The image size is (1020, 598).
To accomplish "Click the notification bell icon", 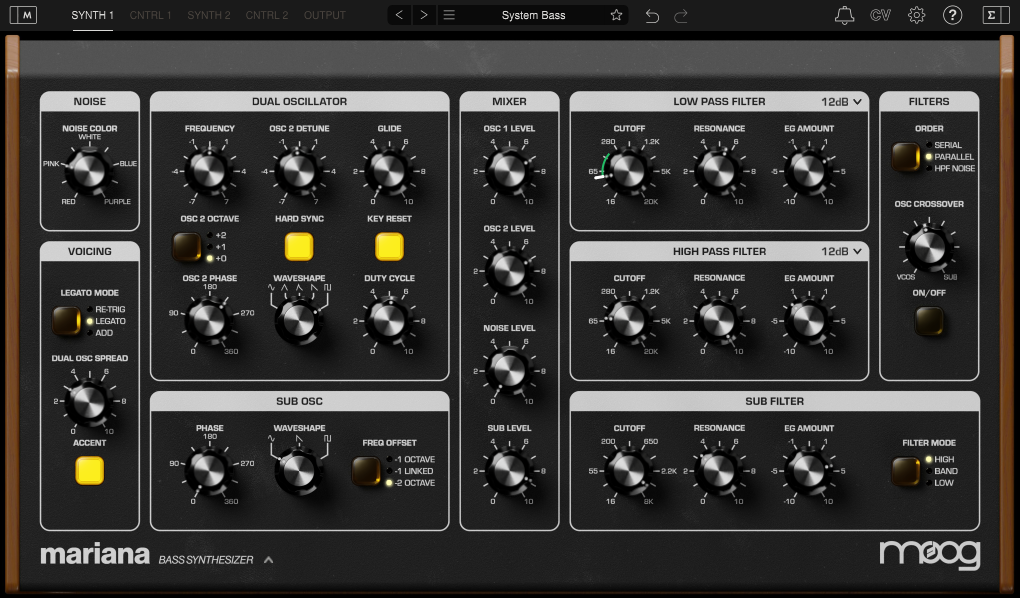I will click(845, 15).
